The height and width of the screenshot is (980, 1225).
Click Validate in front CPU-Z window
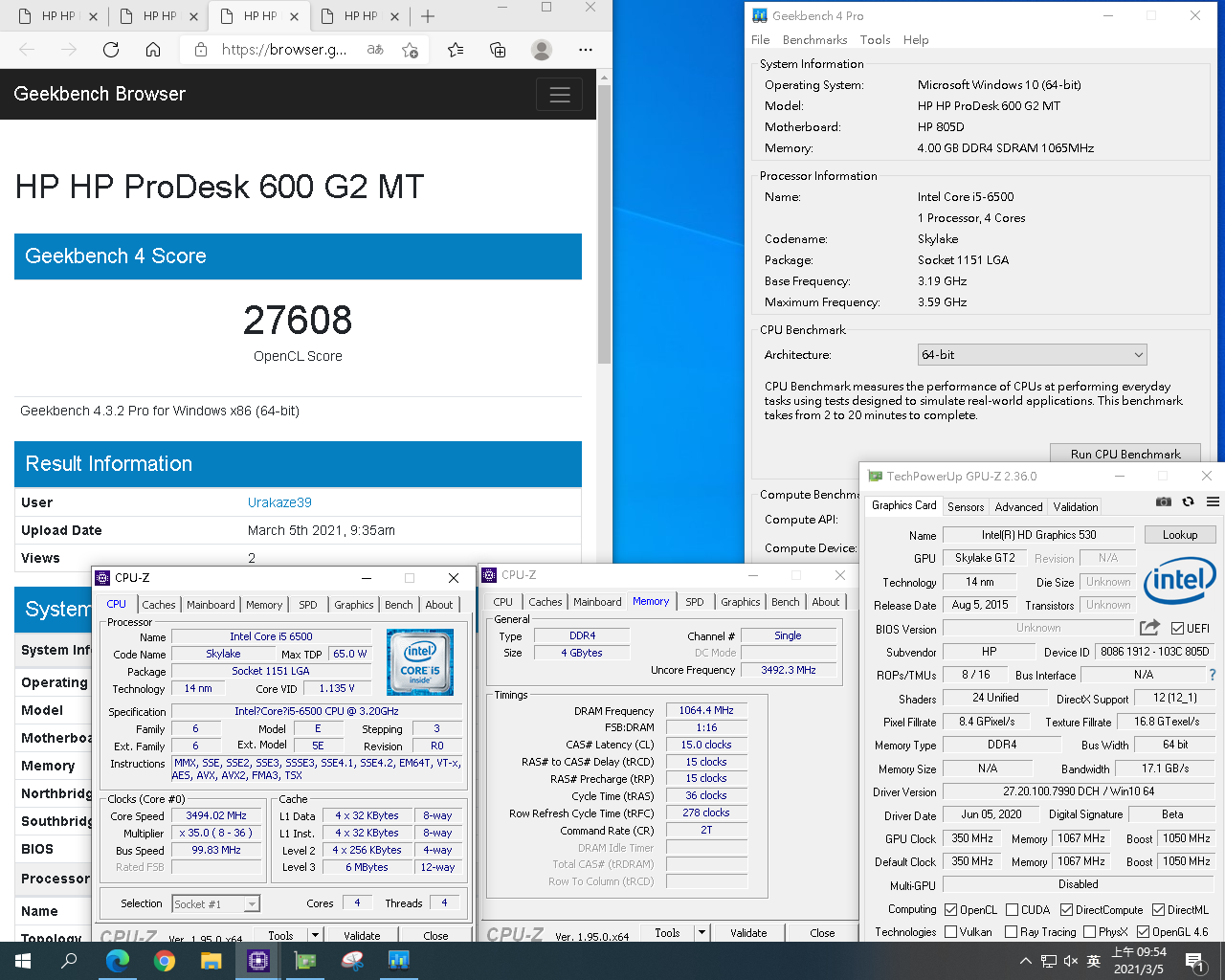pos(362,935)
